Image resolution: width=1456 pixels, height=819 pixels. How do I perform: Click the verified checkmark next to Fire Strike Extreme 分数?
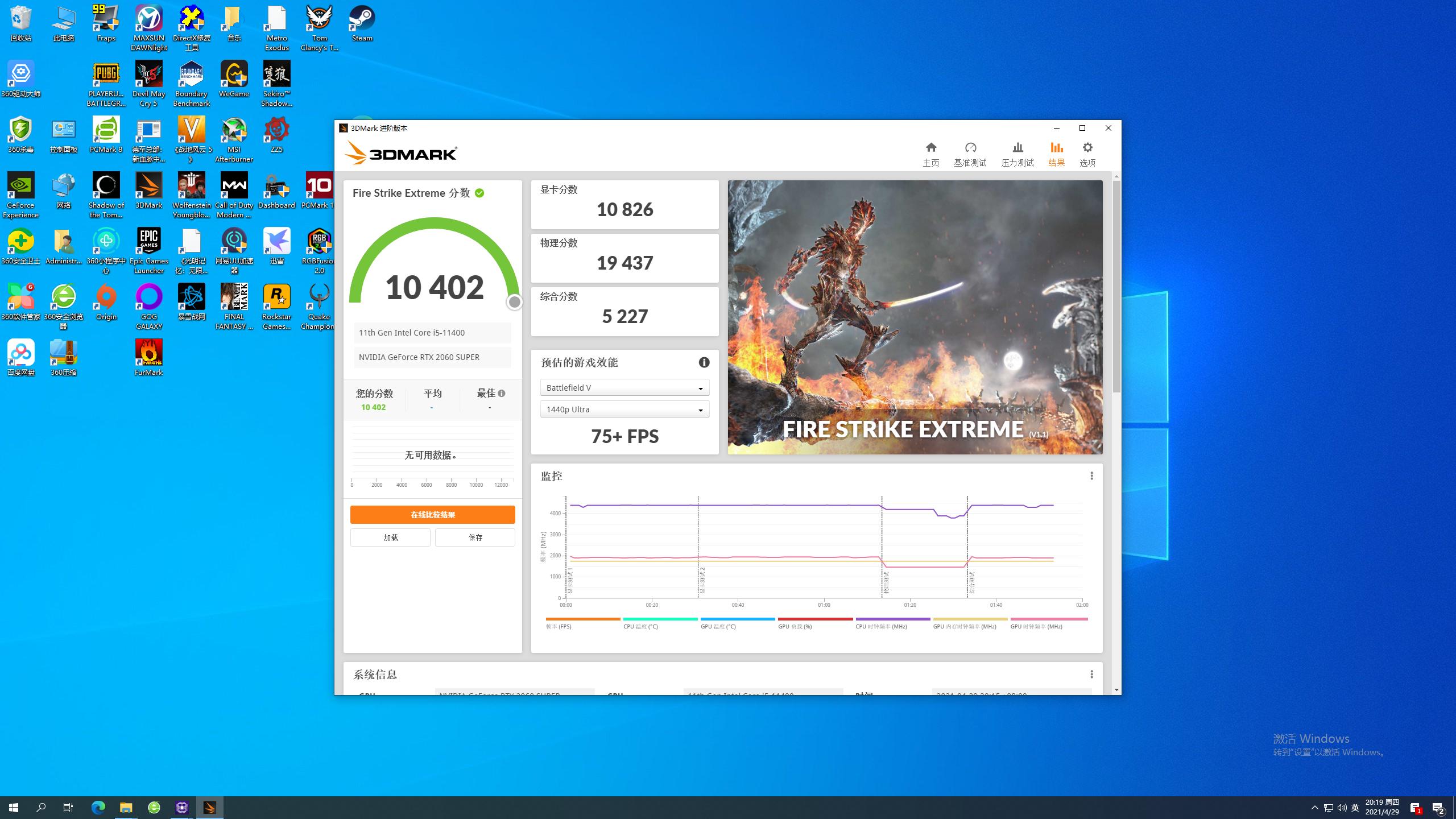coord(479,193)
